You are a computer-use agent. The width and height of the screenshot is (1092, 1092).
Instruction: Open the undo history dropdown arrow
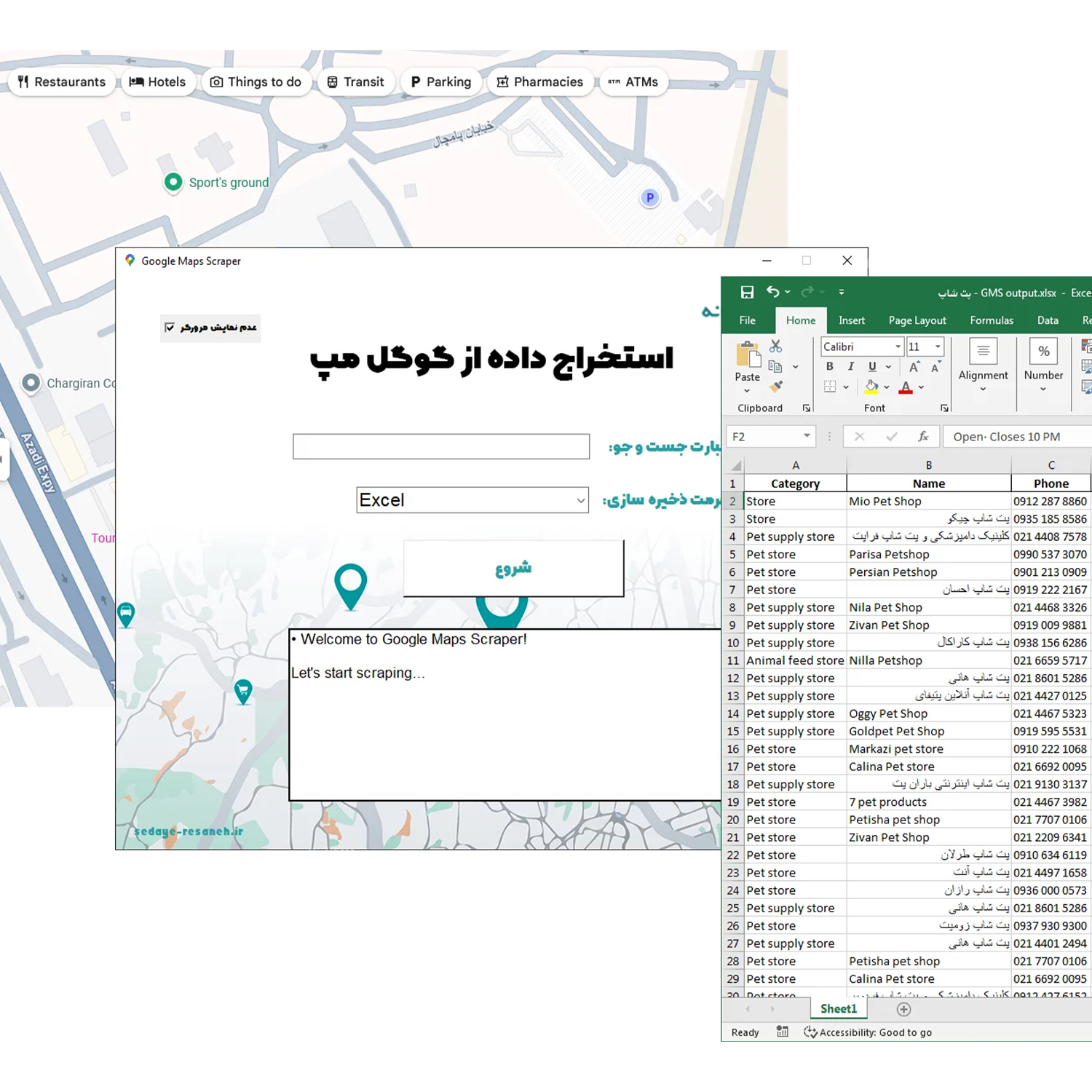pyautogui.click(x=788, y=292)
